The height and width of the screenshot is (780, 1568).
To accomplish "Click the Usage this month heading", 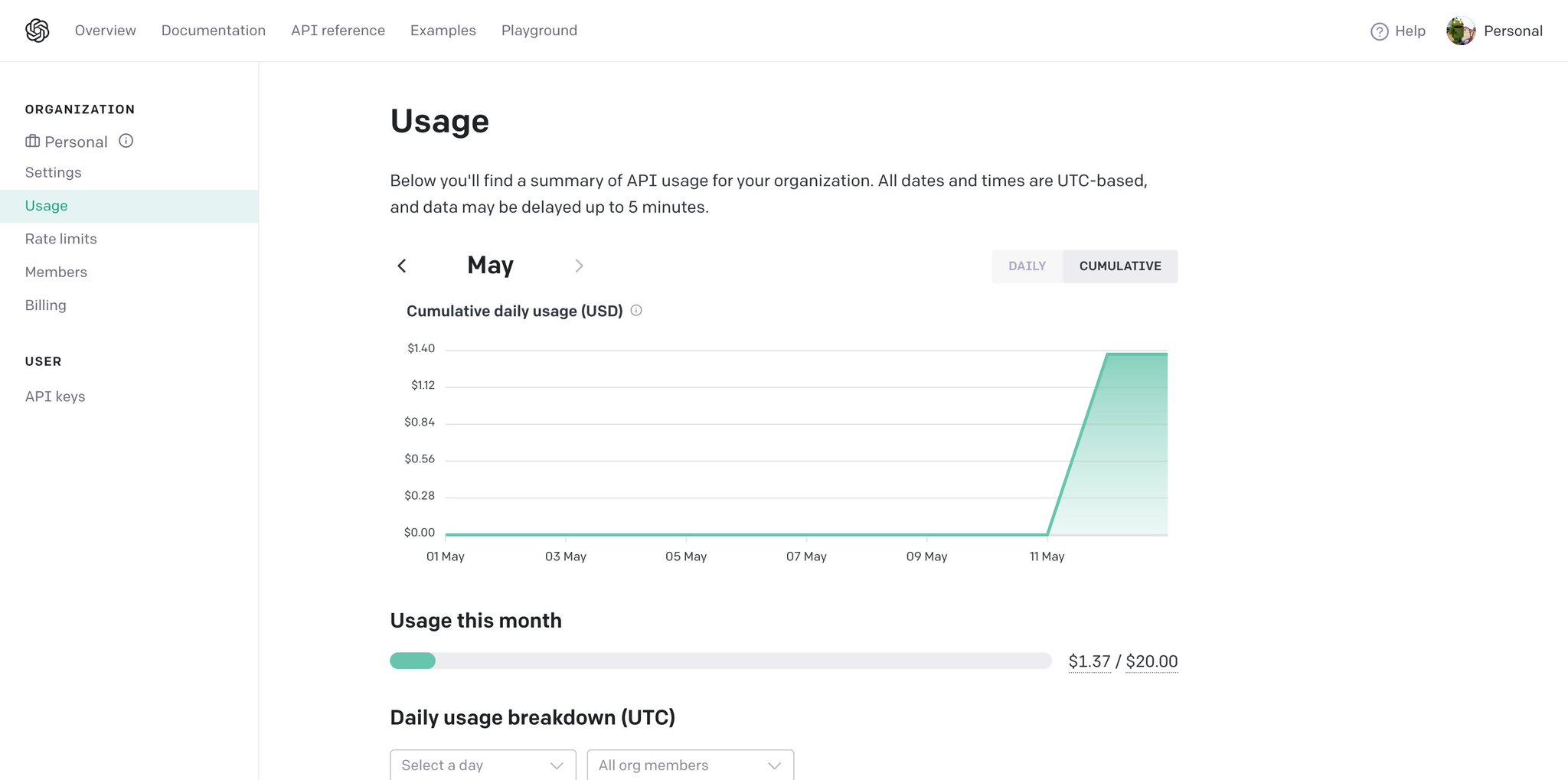I will click(475, 621).
